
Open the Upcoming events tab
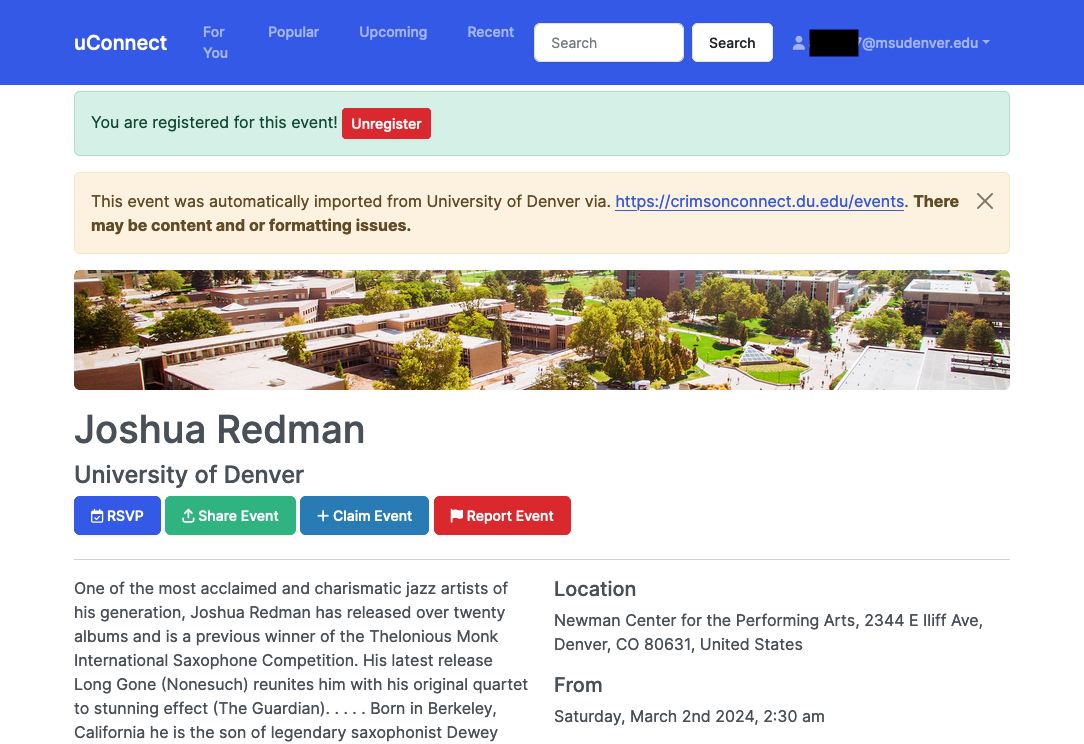click(x=393, y=32)
